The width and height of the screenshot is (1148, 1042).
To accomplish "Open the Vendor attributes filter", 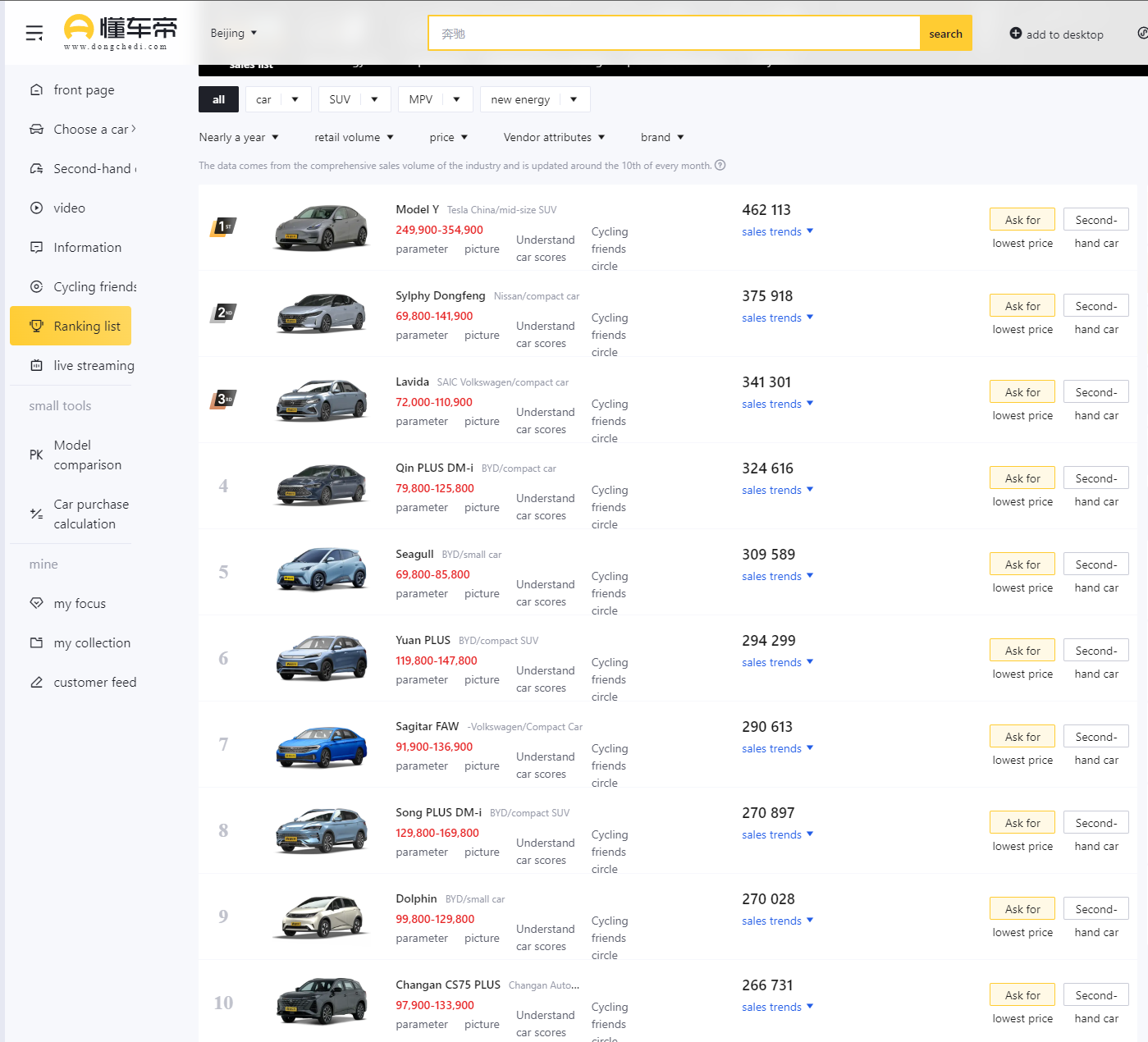I will 555,137.
